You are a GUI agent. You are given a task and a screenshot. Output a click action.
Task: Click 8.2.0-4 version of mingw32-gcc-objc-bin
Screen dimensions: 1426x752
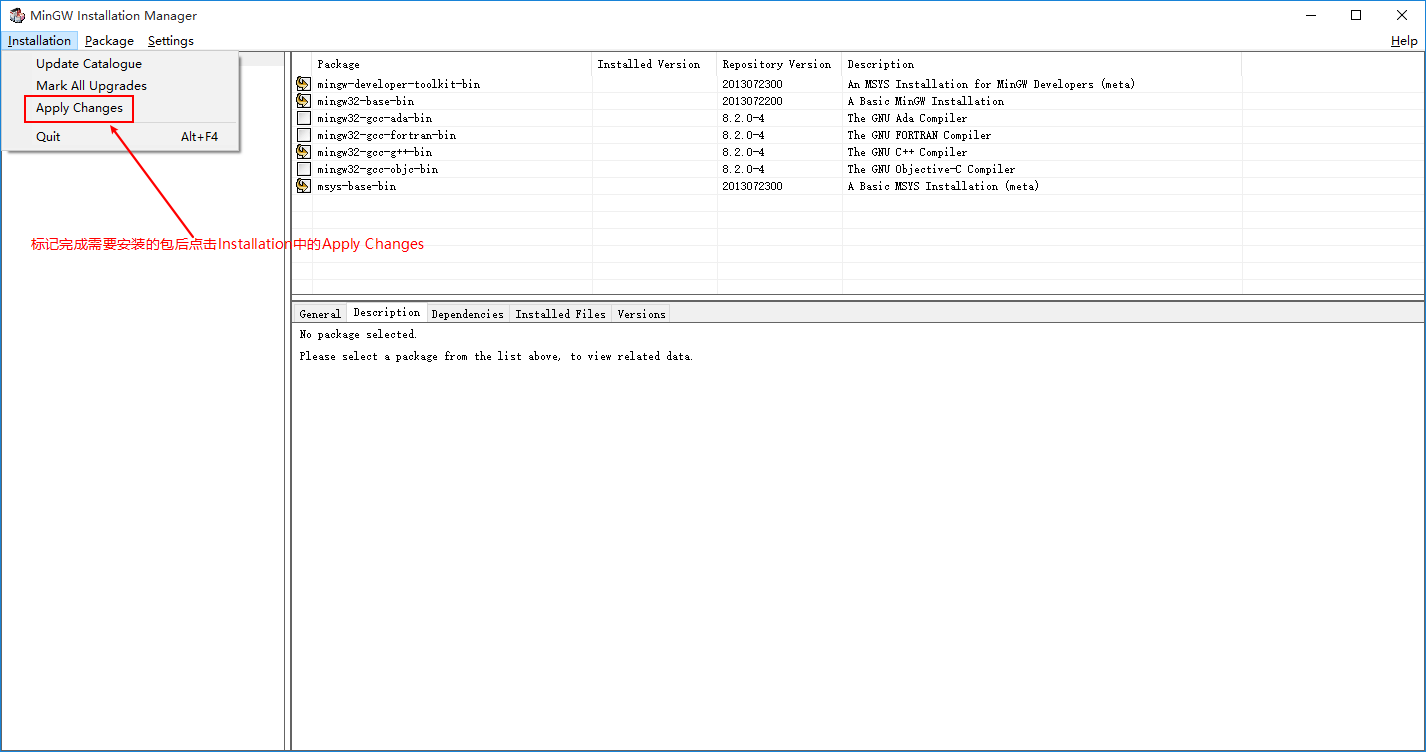click(x=743, y=169)
